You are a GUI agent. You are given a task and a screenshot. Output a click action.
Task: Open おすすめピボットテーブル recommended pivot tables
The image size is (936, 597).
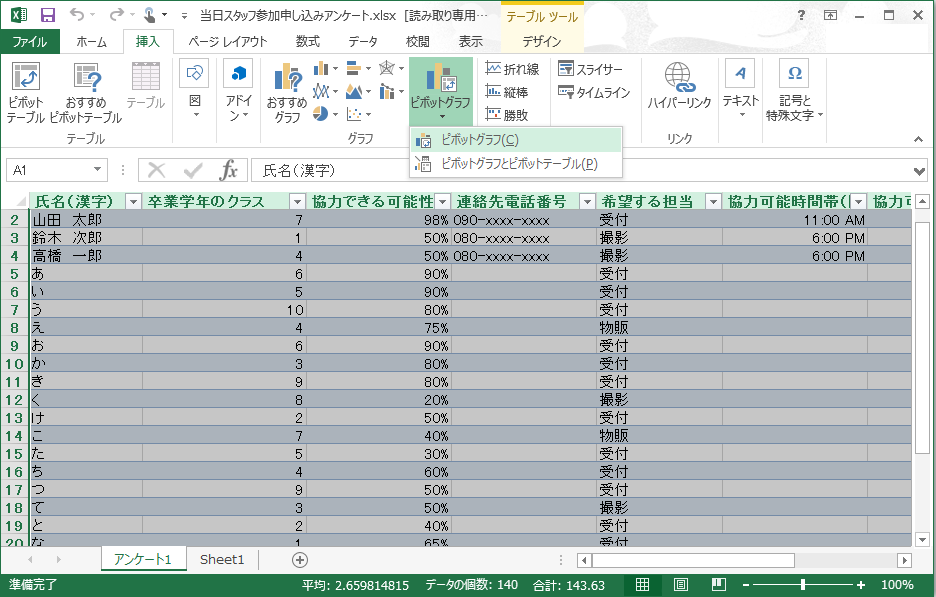(86, 94)
